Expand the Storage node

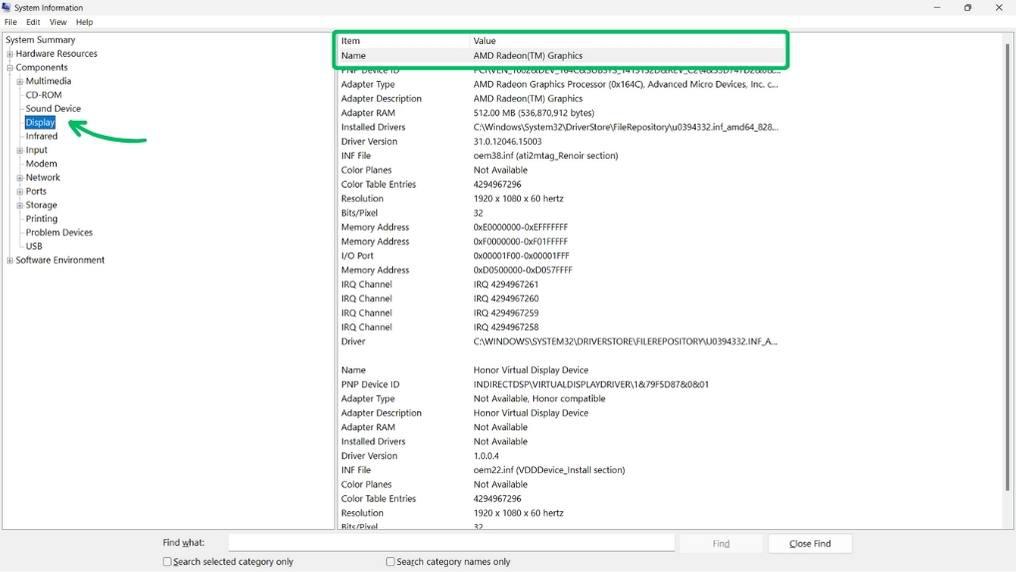click(x=19, y=205)
